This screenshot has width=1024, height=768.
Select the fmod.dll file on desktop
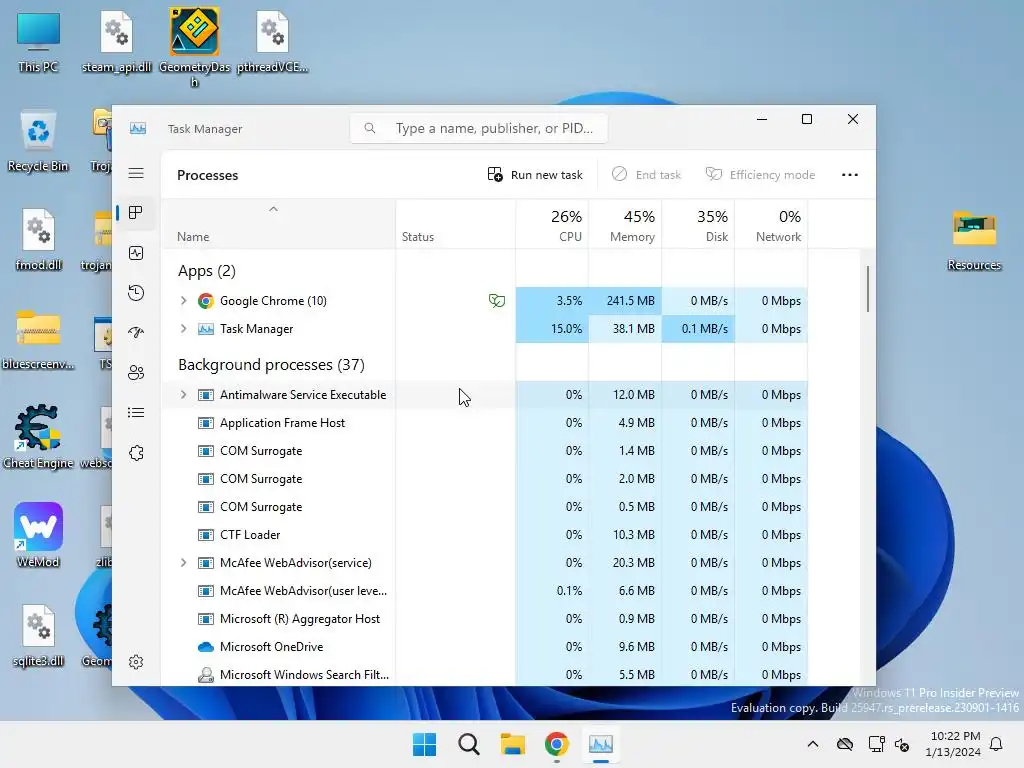pyautogui.click(x=38, y=239)
